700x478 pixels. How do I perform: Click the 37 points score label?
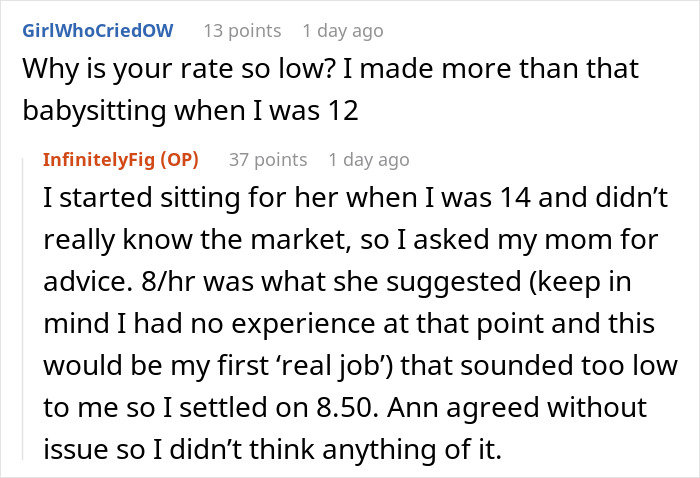pos(268,160)
